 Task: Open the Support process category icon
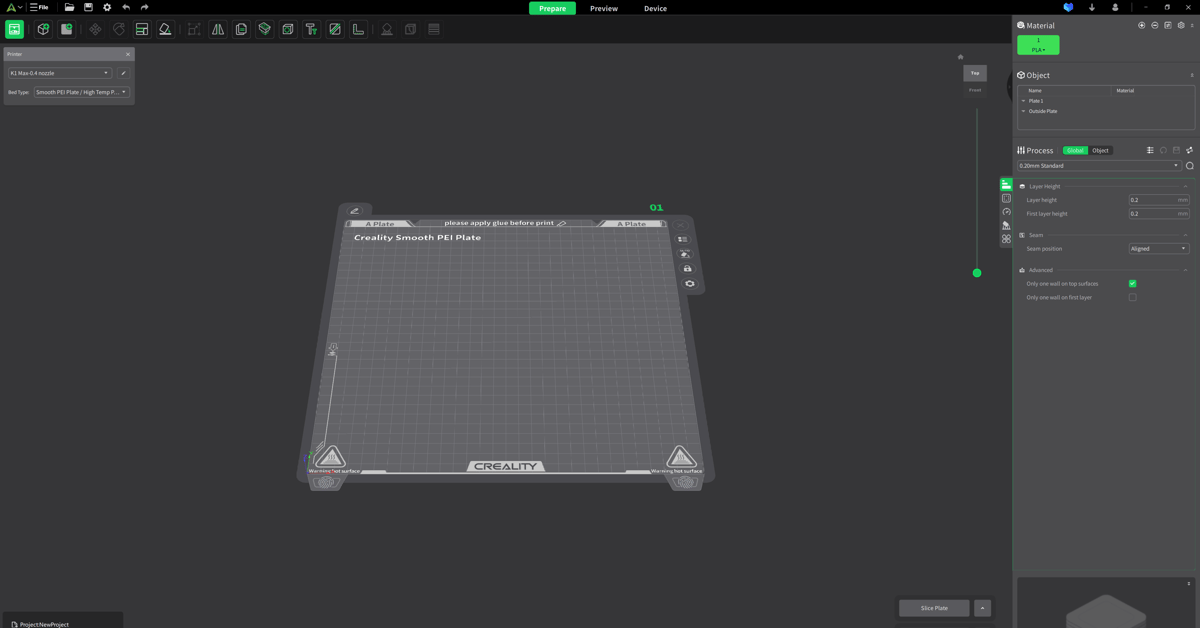tap(1006, 225)
